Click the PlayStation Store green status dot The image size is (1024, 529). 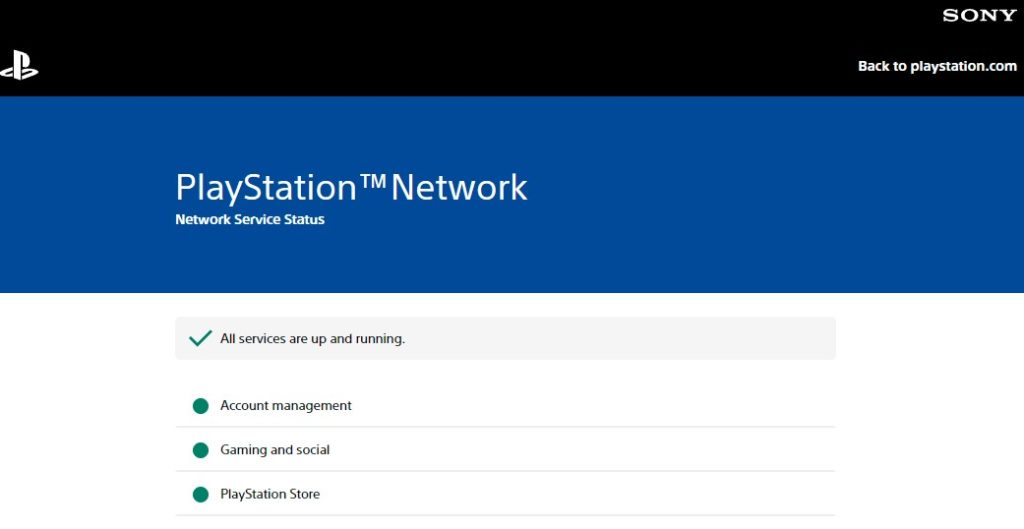click(x=200, y=494)
